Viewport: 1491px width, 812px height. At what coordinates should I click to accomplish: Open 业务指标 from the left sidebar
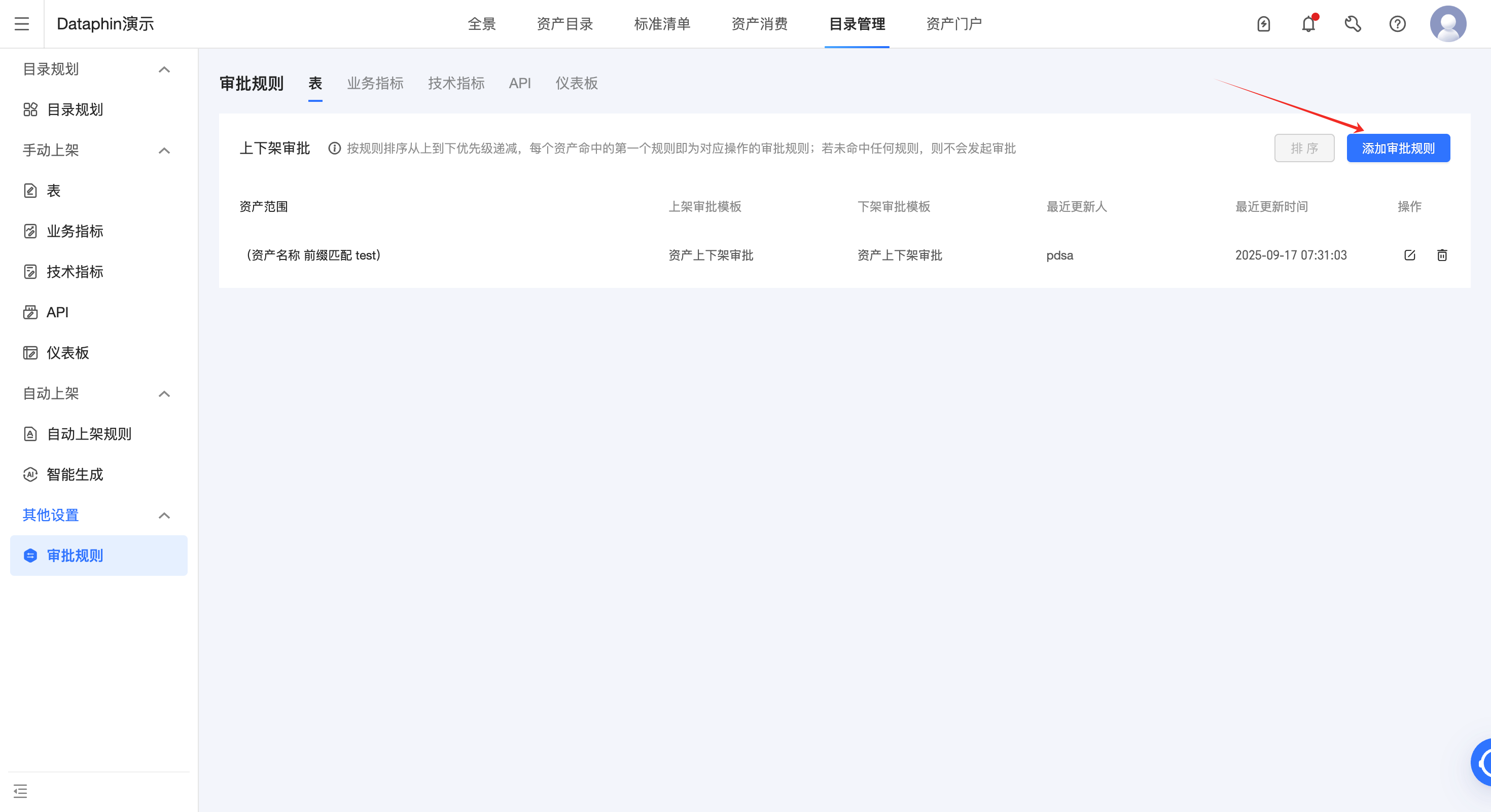click(75, 231)
